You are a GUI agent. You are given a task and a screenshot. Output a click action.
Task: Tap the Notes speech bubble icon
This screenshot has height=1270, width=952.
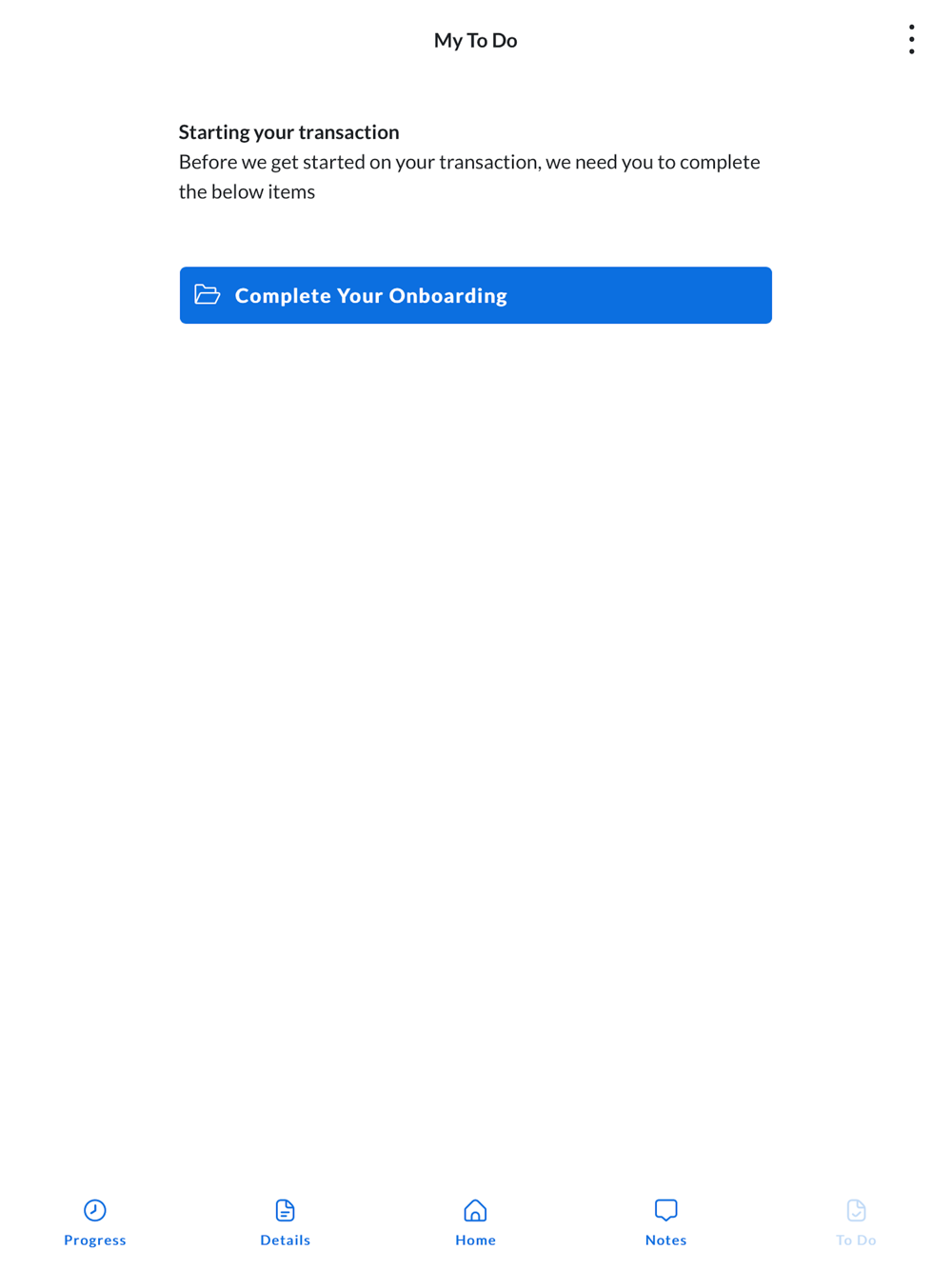coord(666,1210)
